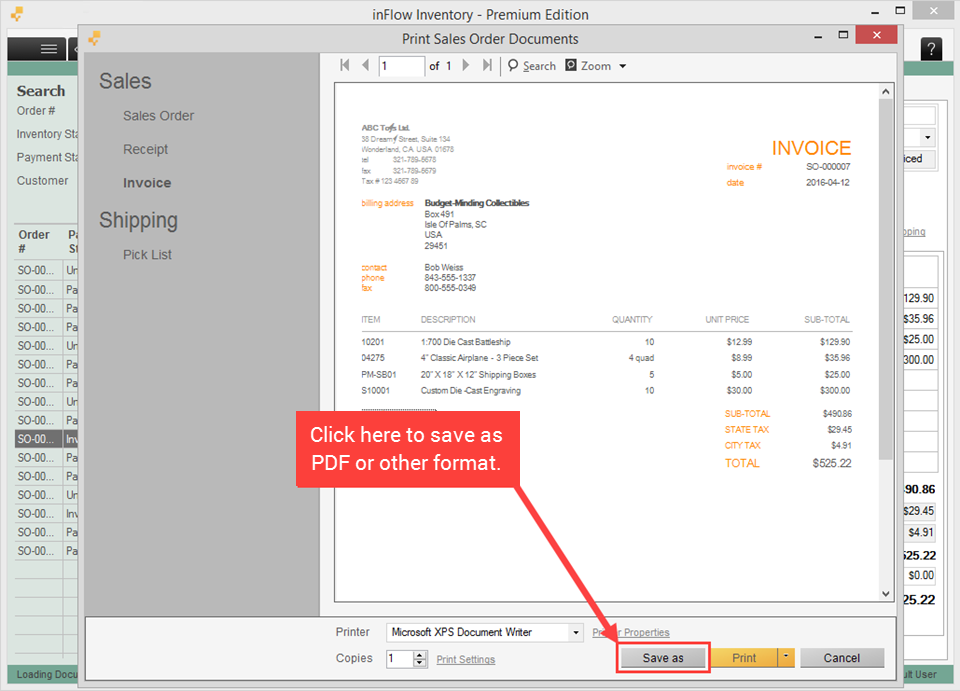This screenshot has width=960, height=691.
Task: Expand the Print button dropdown arrow
Action: click(786, 658)
